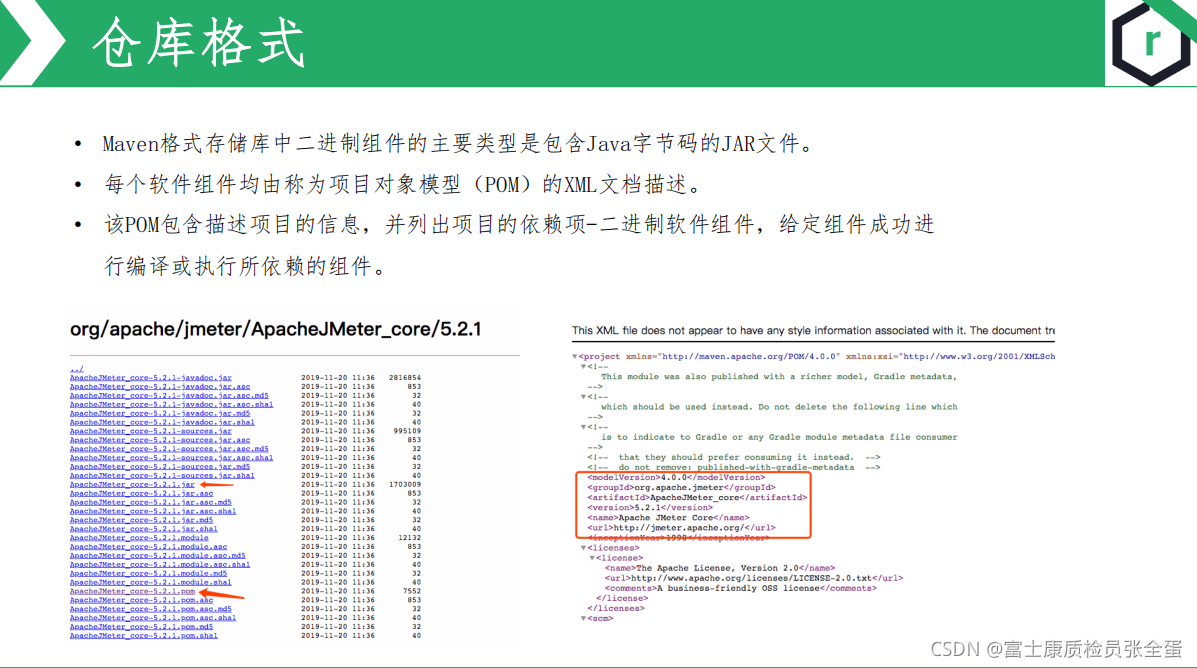Click the <url>http://jmeter.apache.org/ line
This screenshot has height=668, width=1197.
(681, 528)
